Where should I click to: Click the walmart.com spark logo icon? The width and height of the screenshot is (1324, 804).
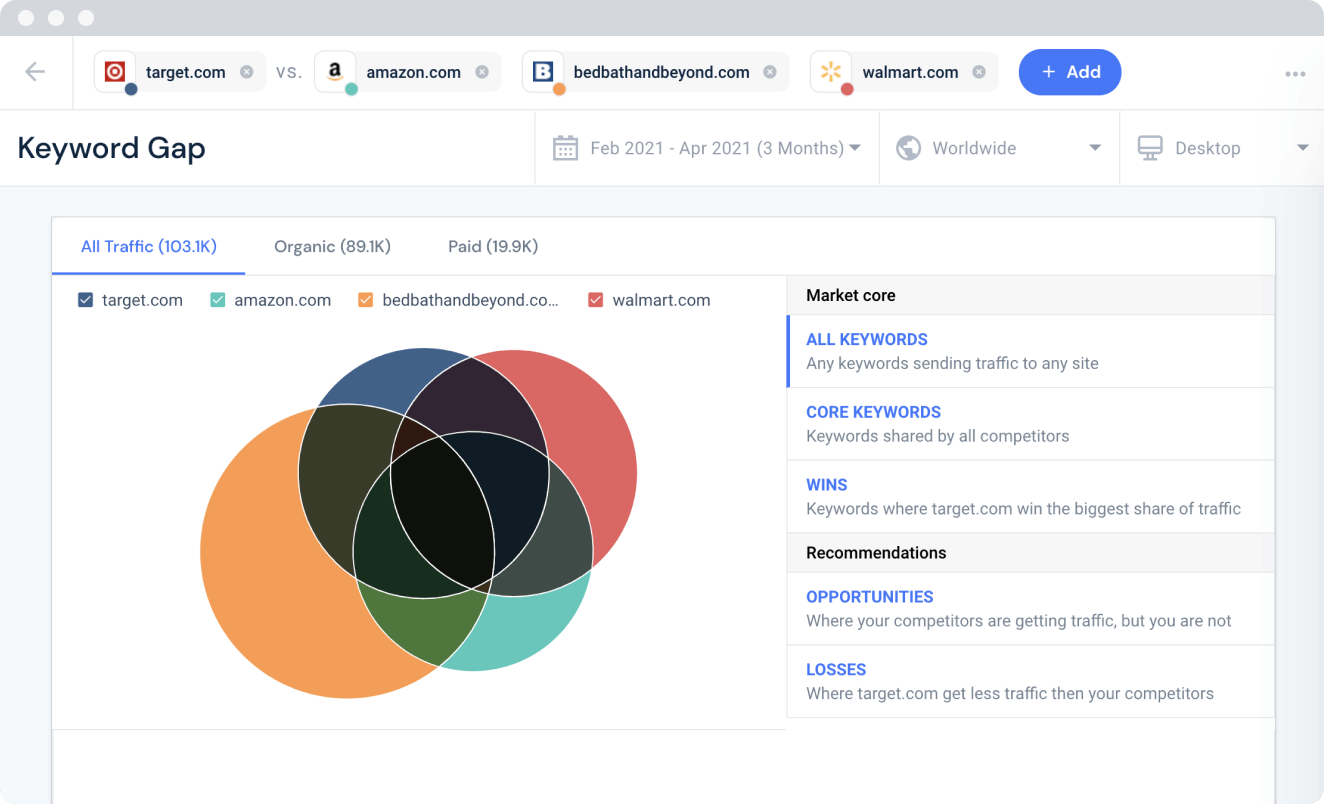830,72
